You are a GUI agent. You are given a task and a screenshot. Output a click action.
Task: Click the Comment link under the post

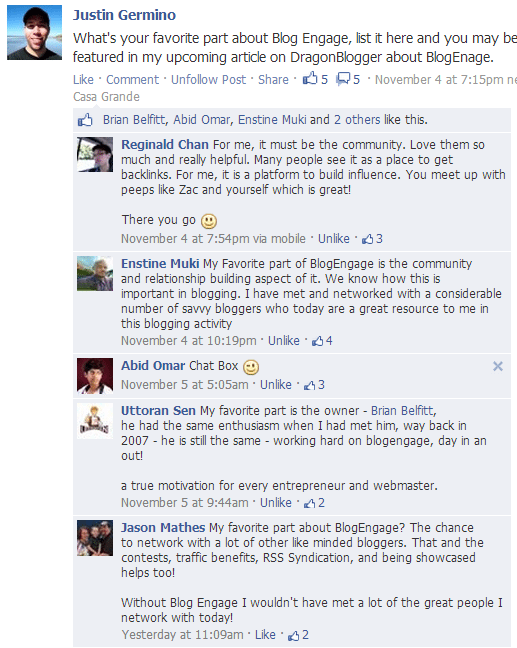(132, 79)
